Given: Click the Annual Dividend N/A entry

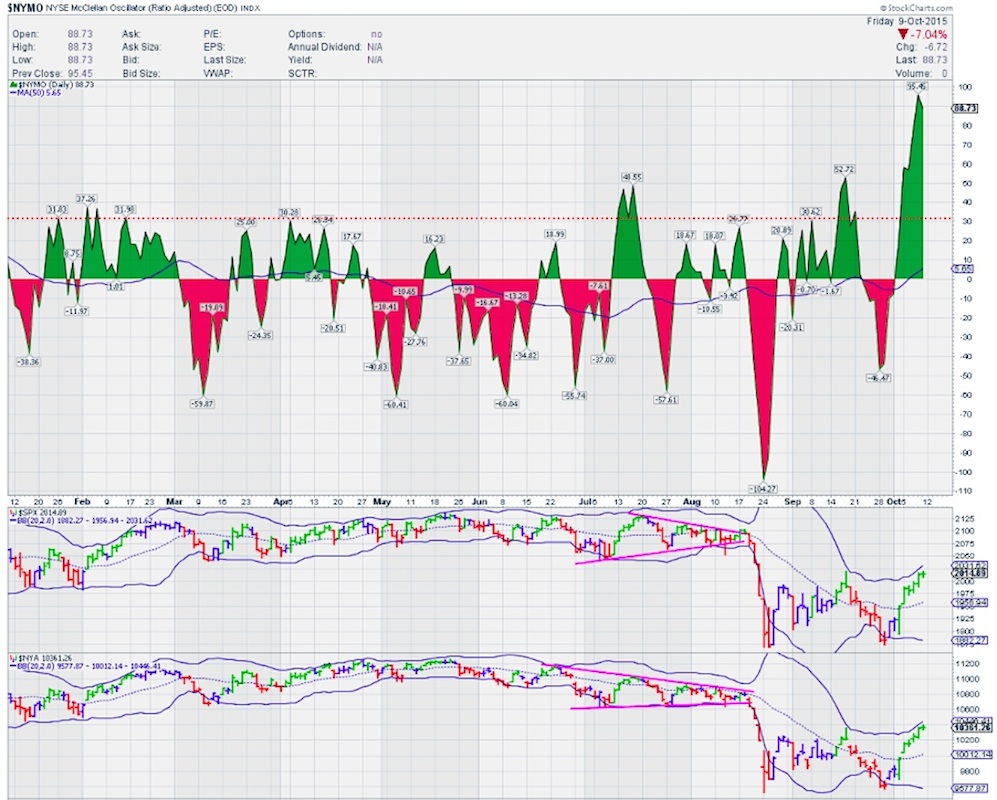Looking at the screenshot, I should [x=335, y=47].
